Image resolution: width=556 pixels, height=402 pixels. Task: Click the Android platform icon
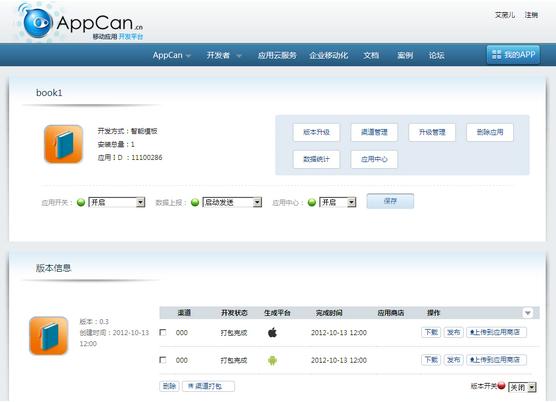[x=272, y=361]
